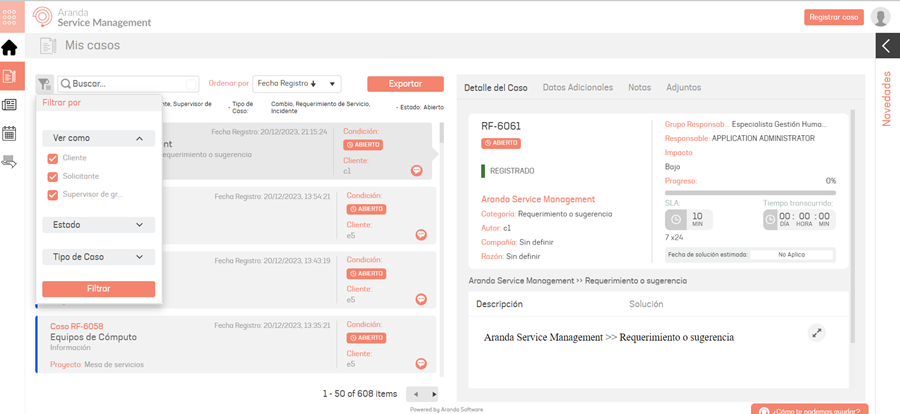This screenshot has height=414, width=900.
Task: Uncheck the Solicitante checkbox
Action: [x=53, y=177]
